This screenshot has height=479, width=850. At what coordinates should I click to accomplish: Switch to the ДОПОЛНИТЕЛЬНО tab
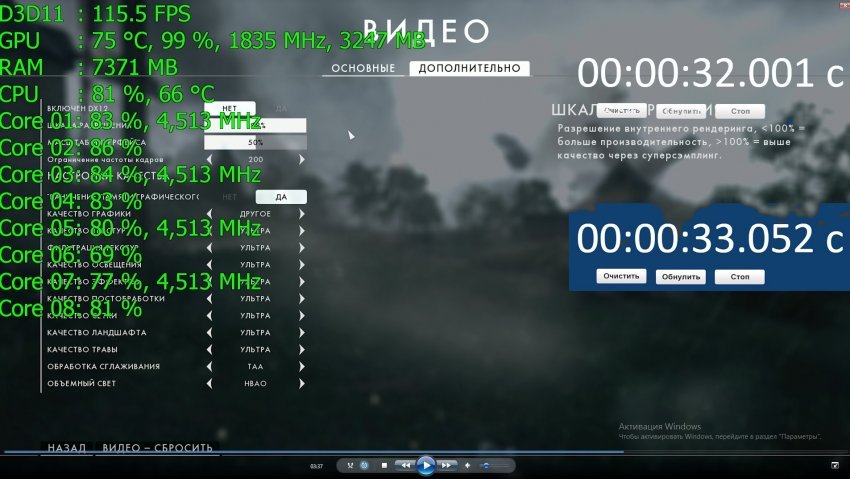coord(469,68)
